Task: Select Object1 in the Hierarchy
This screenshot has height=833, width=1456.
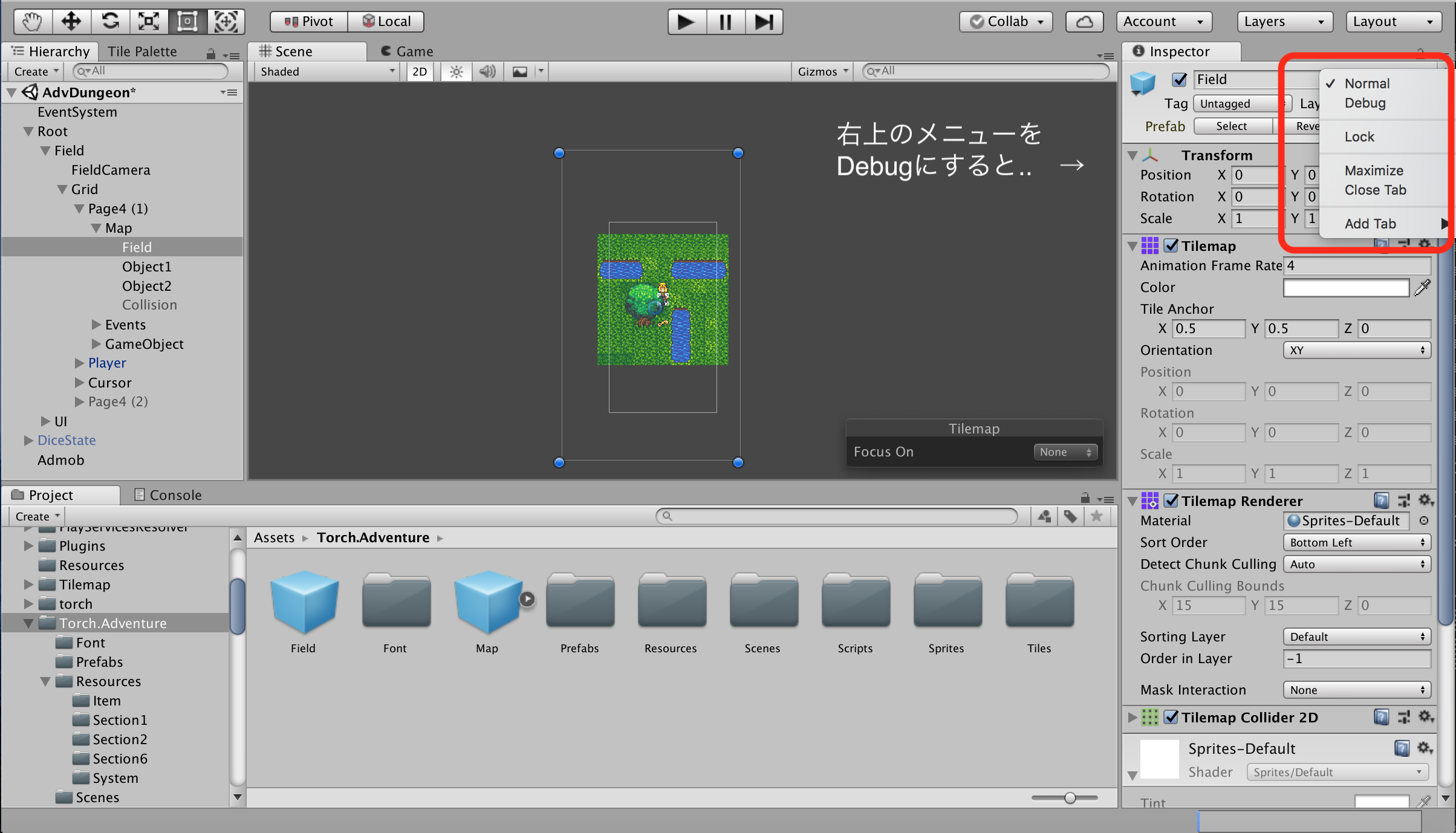Action: (147, 267)
